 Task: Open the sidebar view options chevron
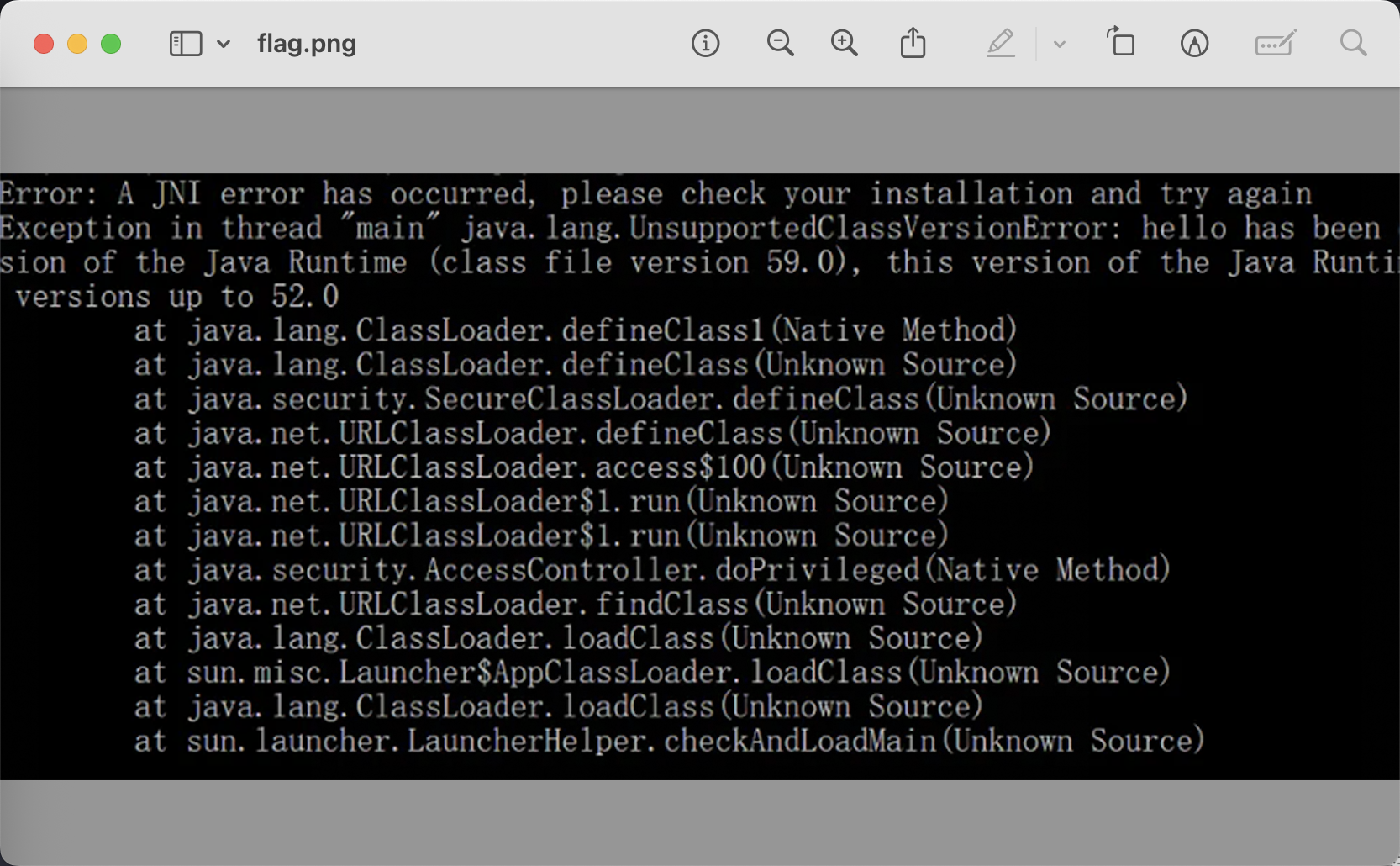coord(224,44)
